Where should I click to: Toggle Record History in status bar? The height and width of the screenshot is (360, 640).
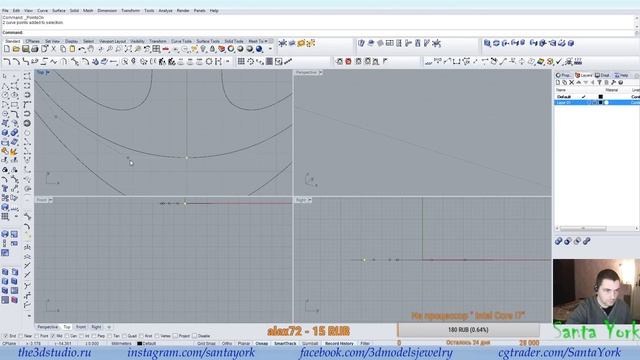pyautogui.click(x=339, y=344)
